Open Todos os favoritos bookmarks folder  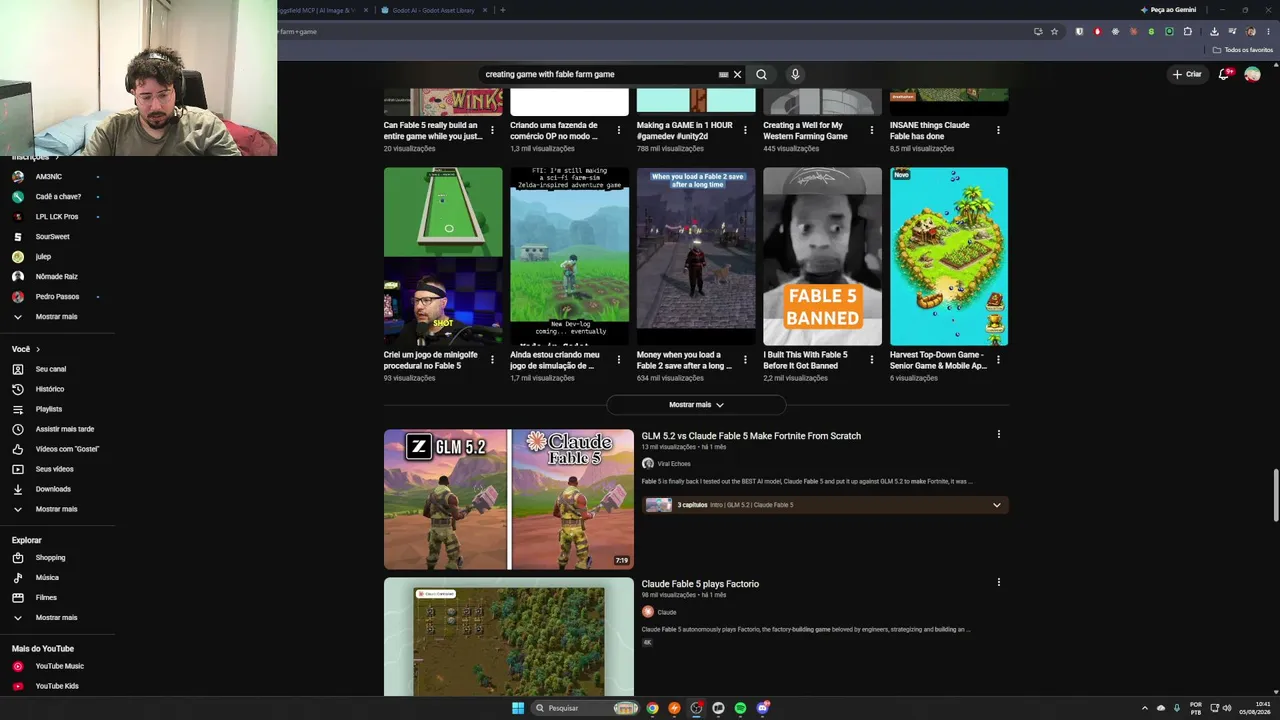point(1243,49)
